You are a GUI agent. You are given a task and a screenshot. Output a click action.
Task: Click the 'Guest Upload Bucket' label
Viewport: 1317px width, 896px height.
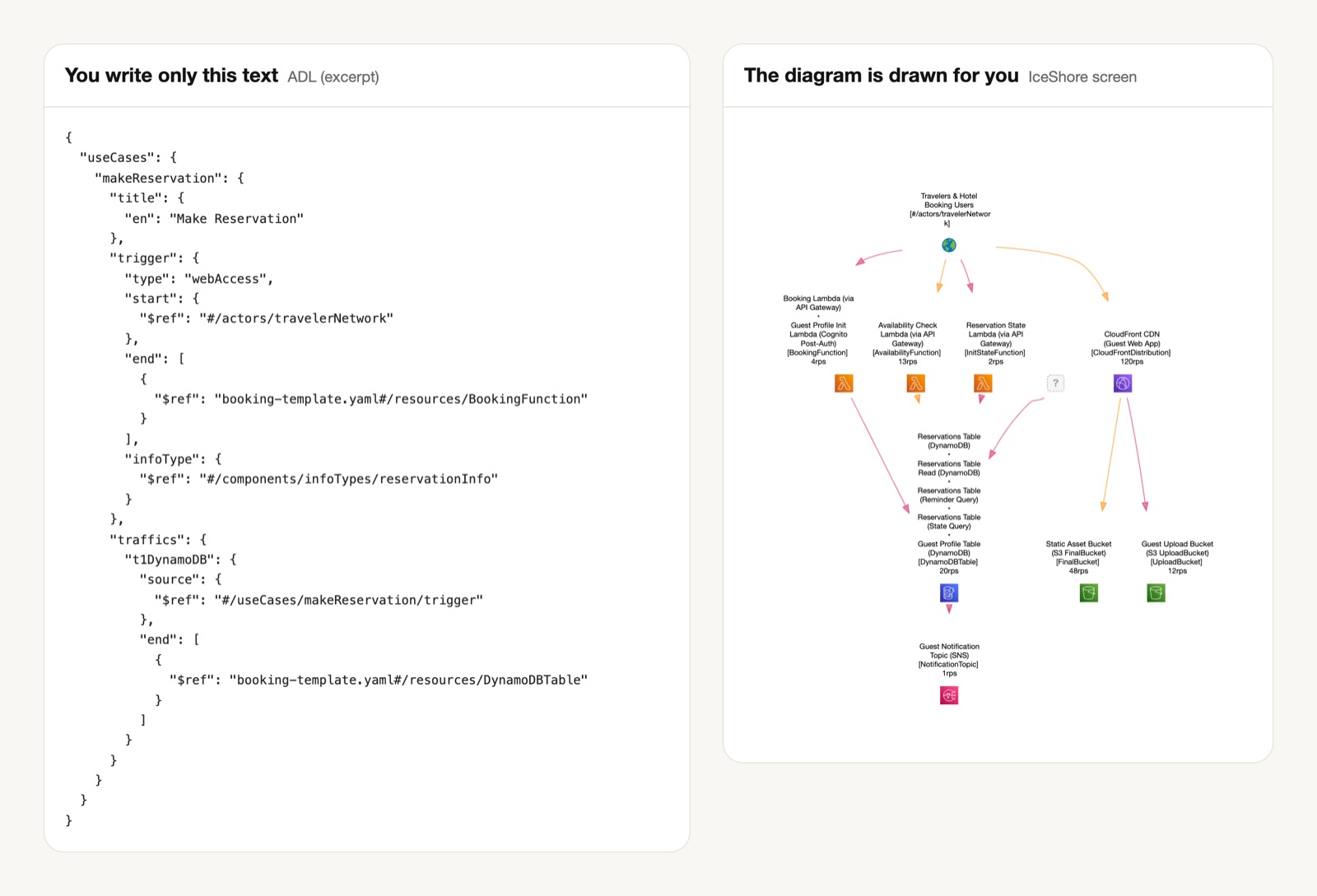1177,544
